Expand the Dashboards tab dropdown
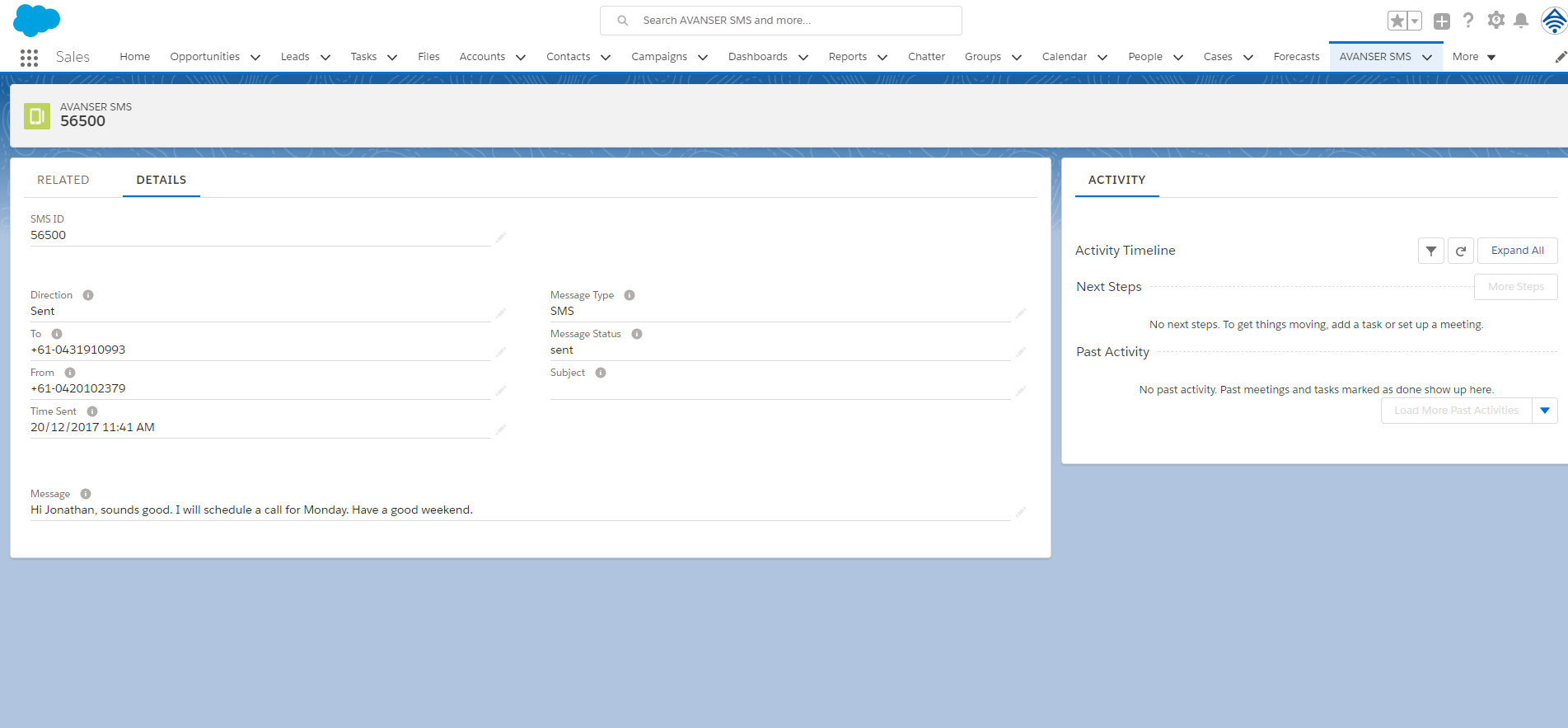This screenshot has width=1568, height=728. click(x=803, y=58)
